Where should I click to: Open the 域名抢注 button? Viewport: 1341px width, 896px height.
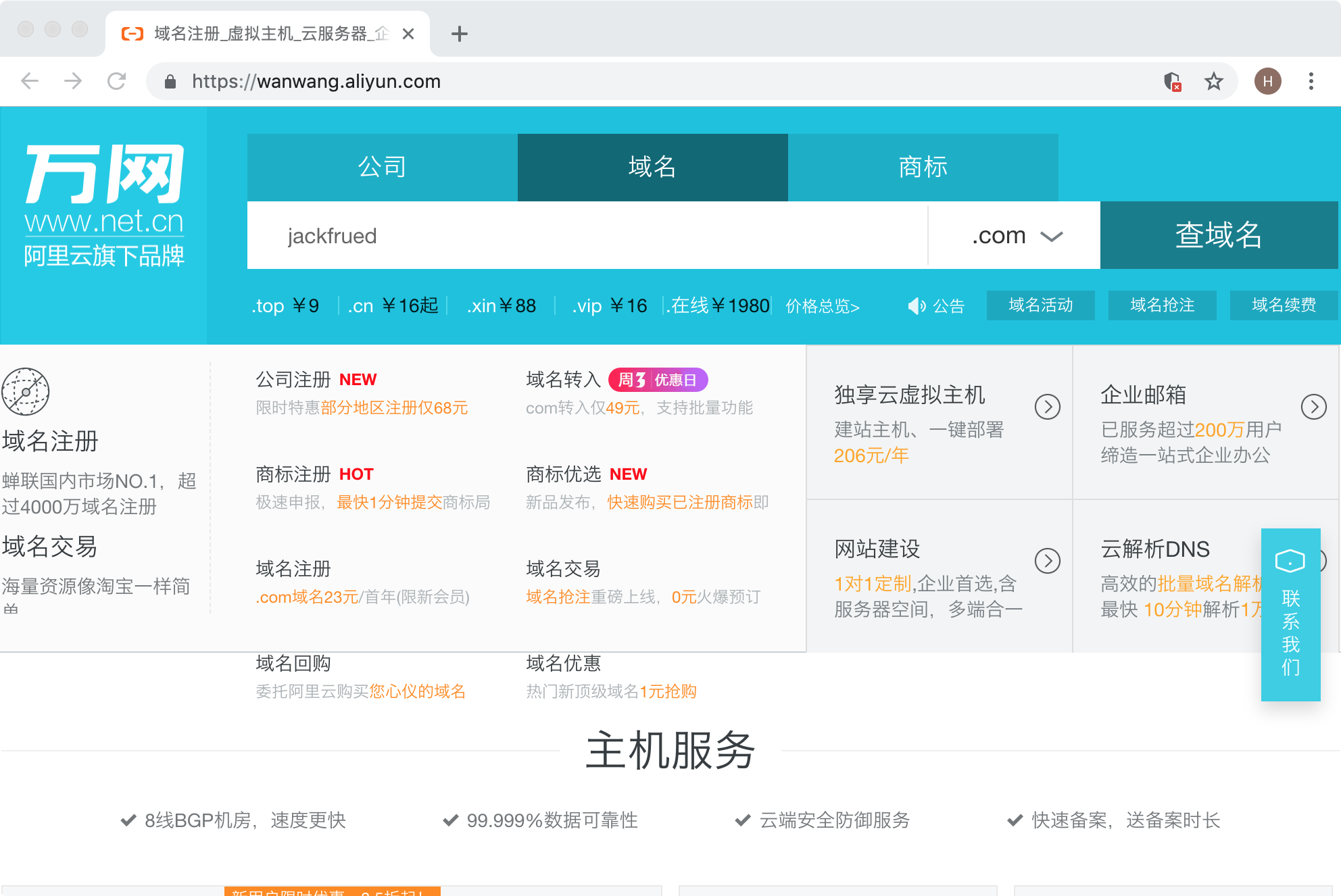[1162, 305]
